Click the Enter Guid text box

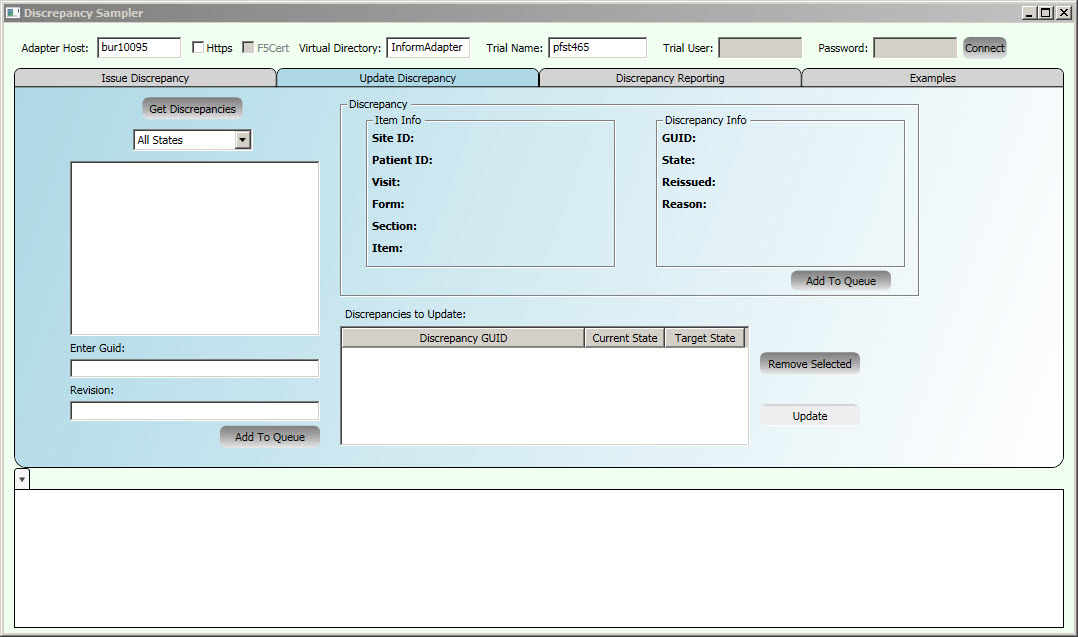point(195,368)
